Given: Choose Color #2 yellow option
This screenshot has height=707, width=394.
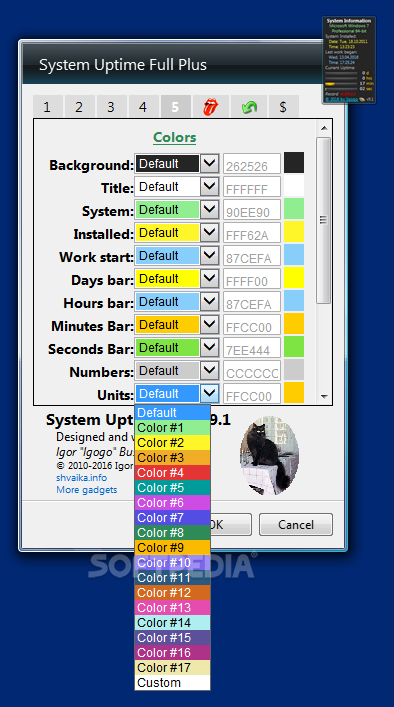Looking at the screenshot, I should click(173, 442).
